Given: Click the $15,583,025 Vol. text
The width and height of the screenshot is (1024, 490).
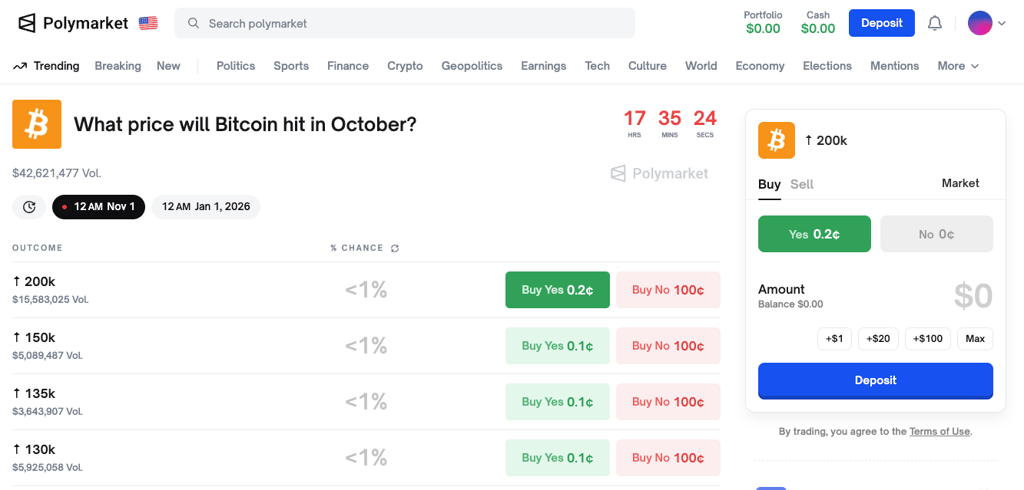Looking at the screenshot, I should pos(50,300).
